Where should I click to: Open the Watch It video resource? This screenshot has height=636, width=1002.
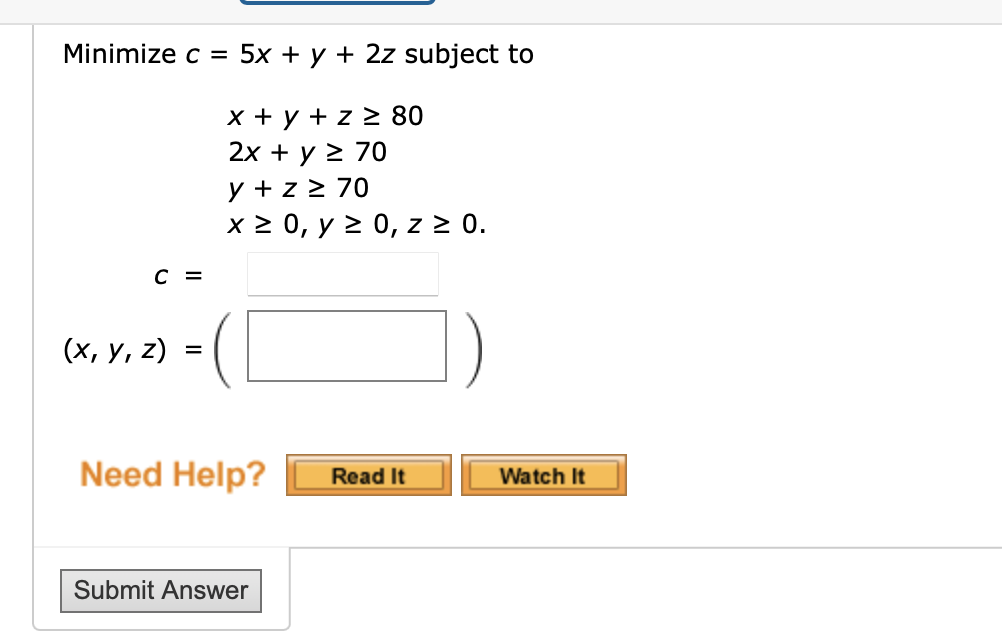pos(543,476)
